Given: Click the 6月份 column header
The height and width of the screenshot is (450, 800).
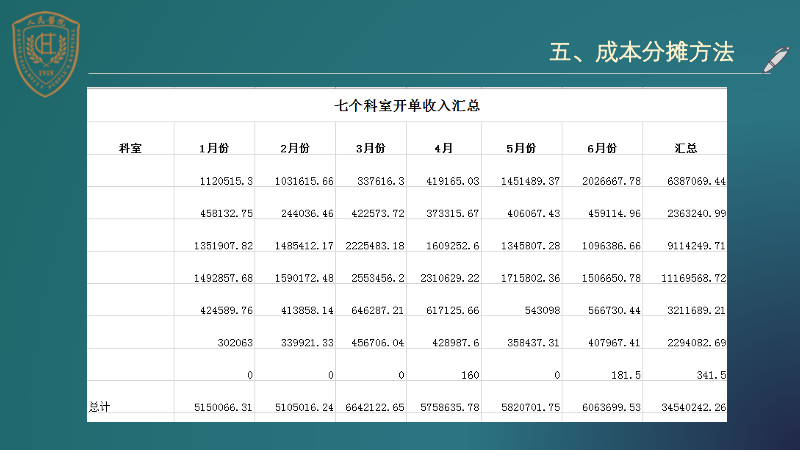Looking at the screenshot, I should [602, 148].
